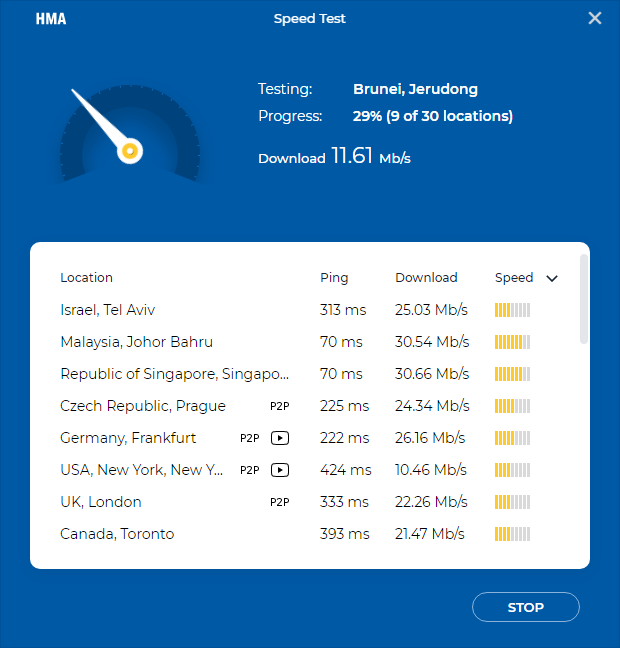
Task: Click the 313 ms ping value
Action: pos(343,310)
